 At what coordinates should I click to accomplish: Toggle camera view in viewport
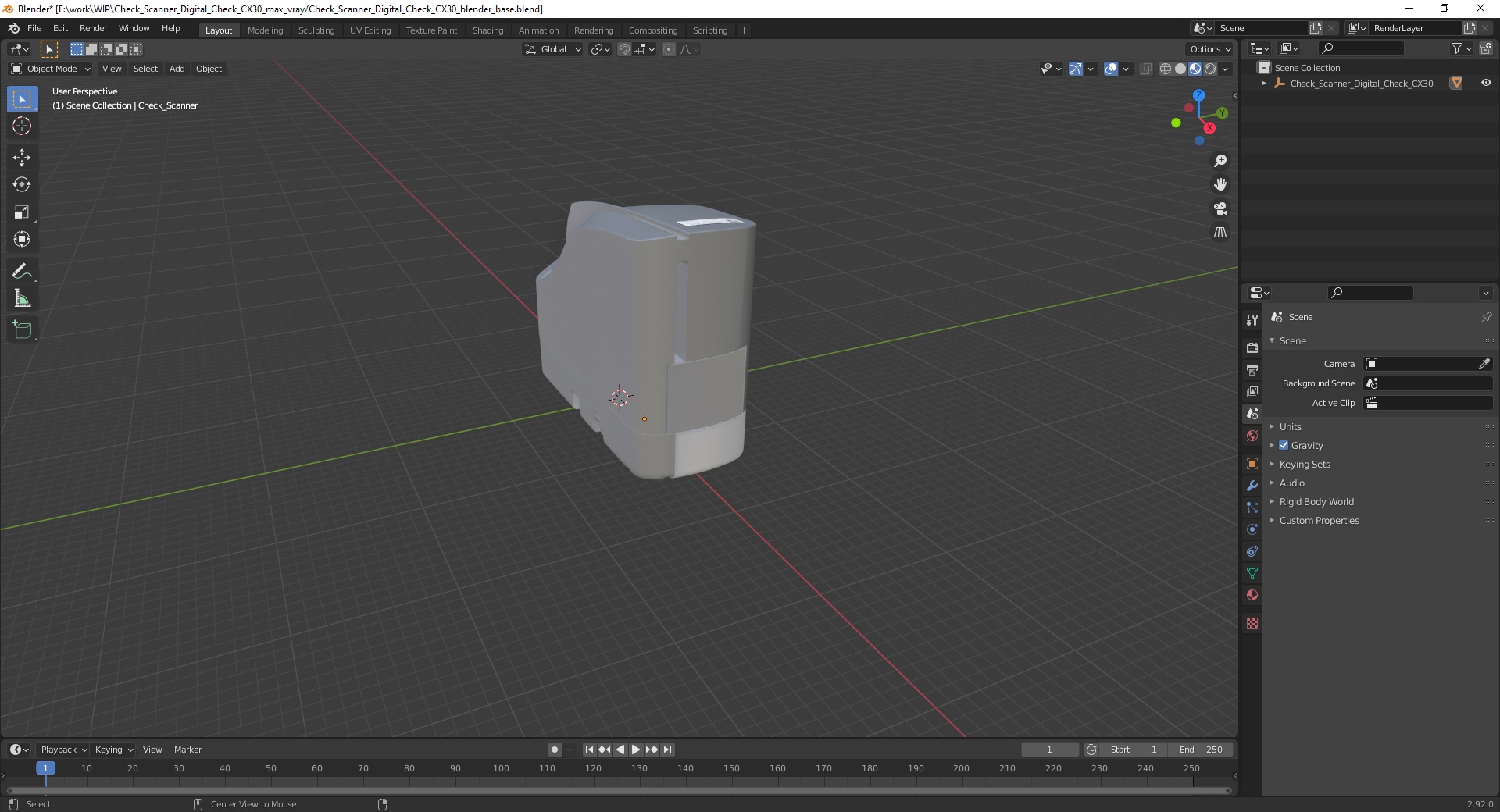[x=1220, y=208]
